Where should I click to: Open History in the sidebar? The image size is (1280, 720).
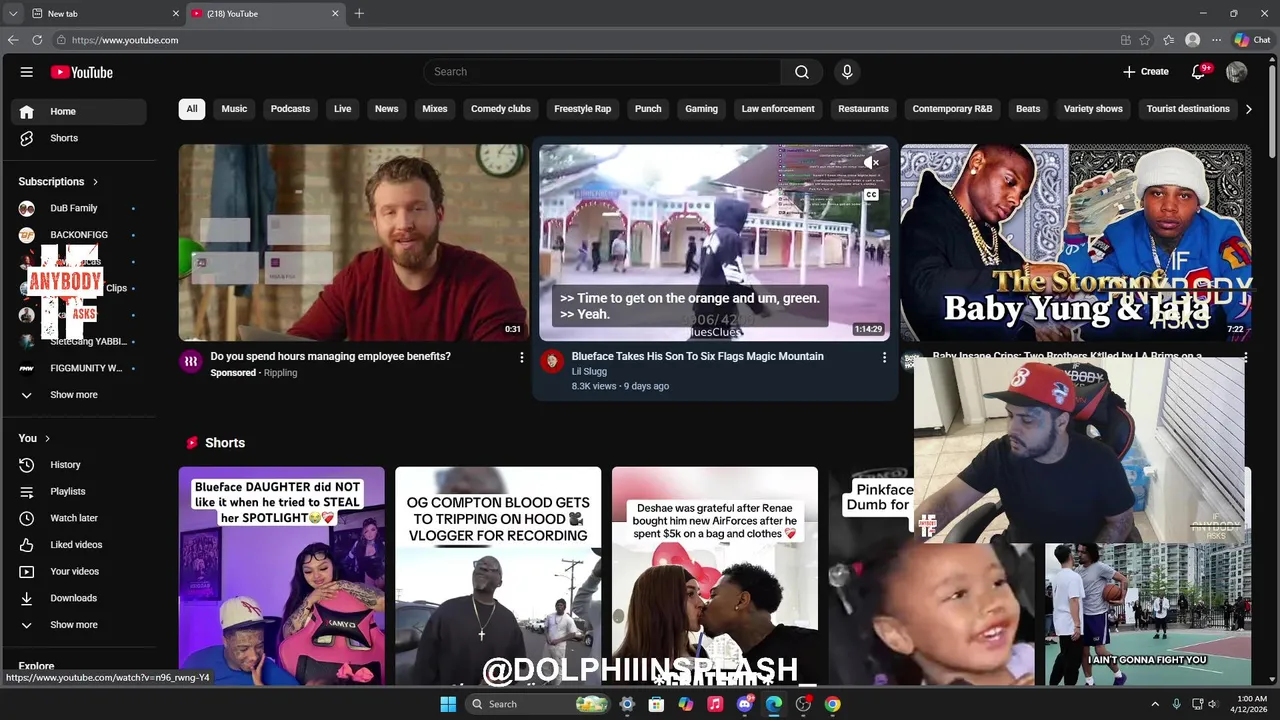click(x=79, y=465)
